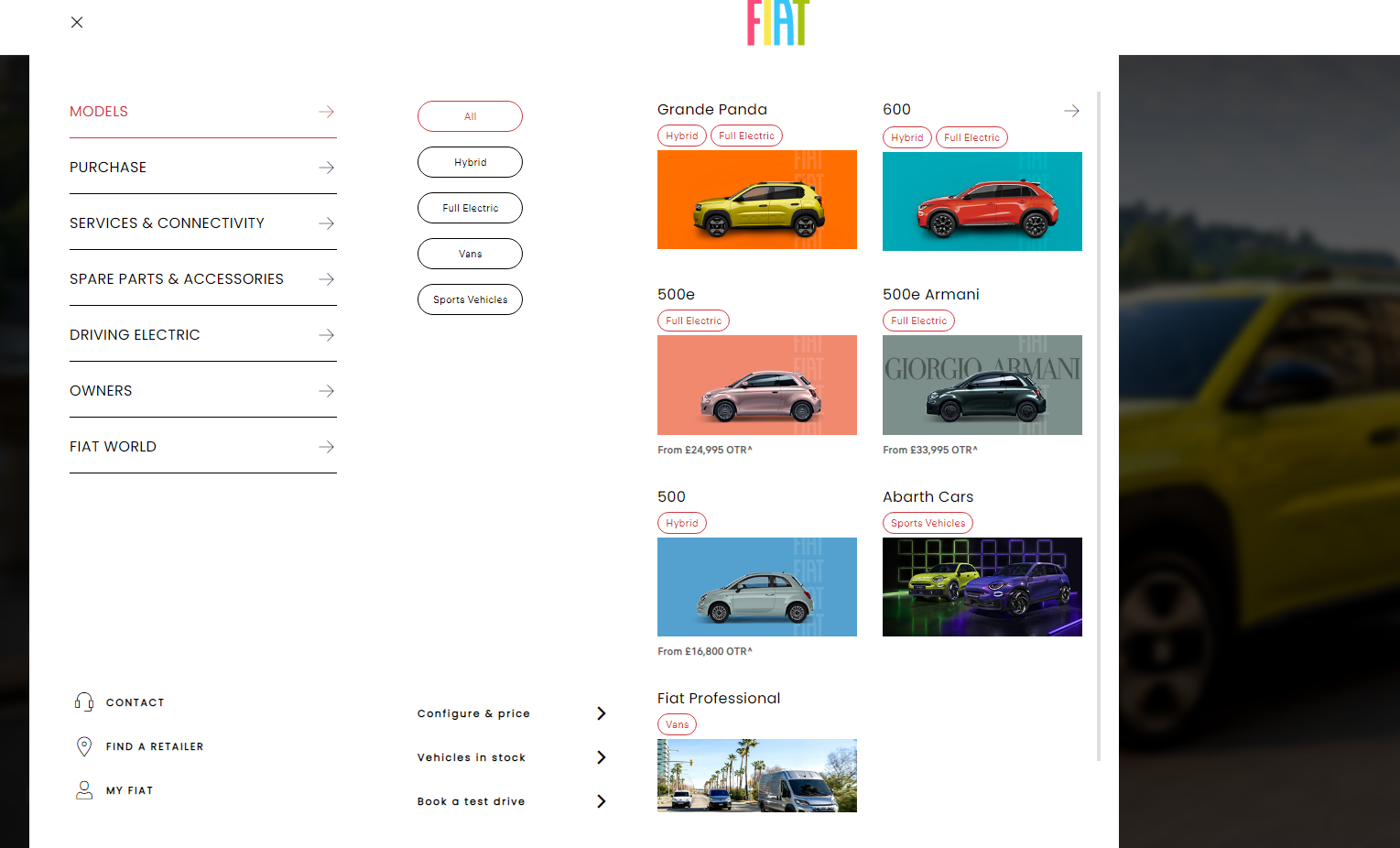1400x848 pixels.
Task: Select the All filter pill
Action: (470, 116)
